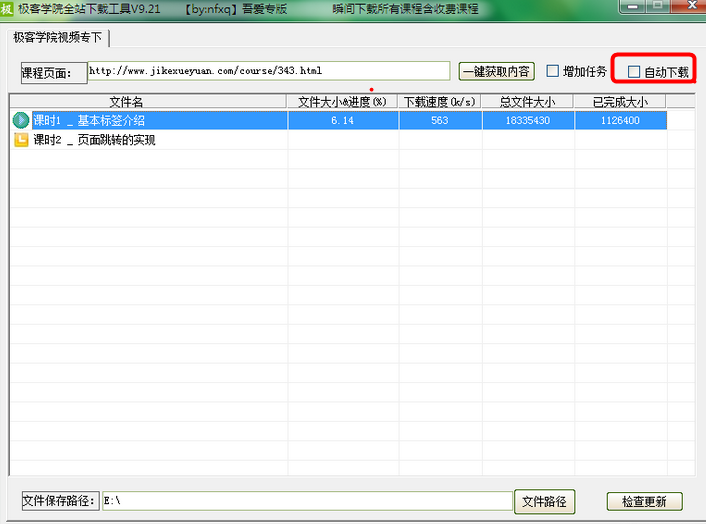Image resolution: width=706 pixels, height=524 pixels.
Task: Click the 课程页面: label
Action: [54, 72]
